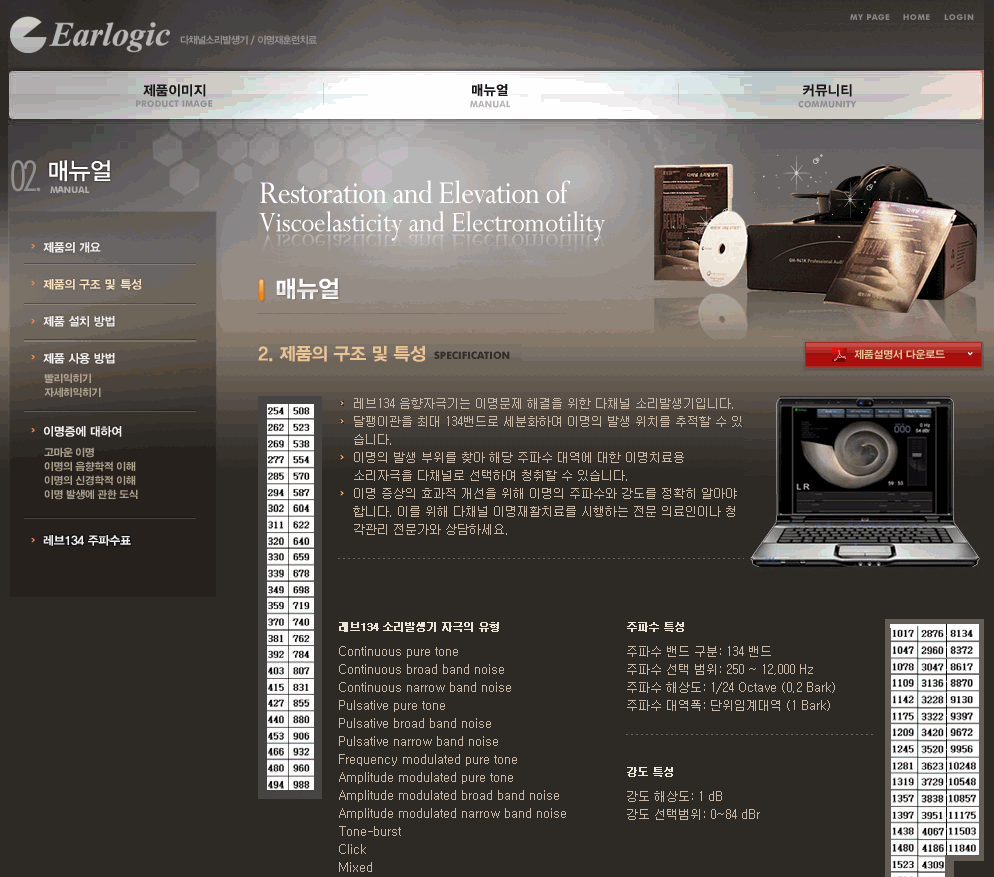Open 이명의 음향학적 이해 sub-item
The width and height of the screenshot is (994, 877).
pos(89,466)
